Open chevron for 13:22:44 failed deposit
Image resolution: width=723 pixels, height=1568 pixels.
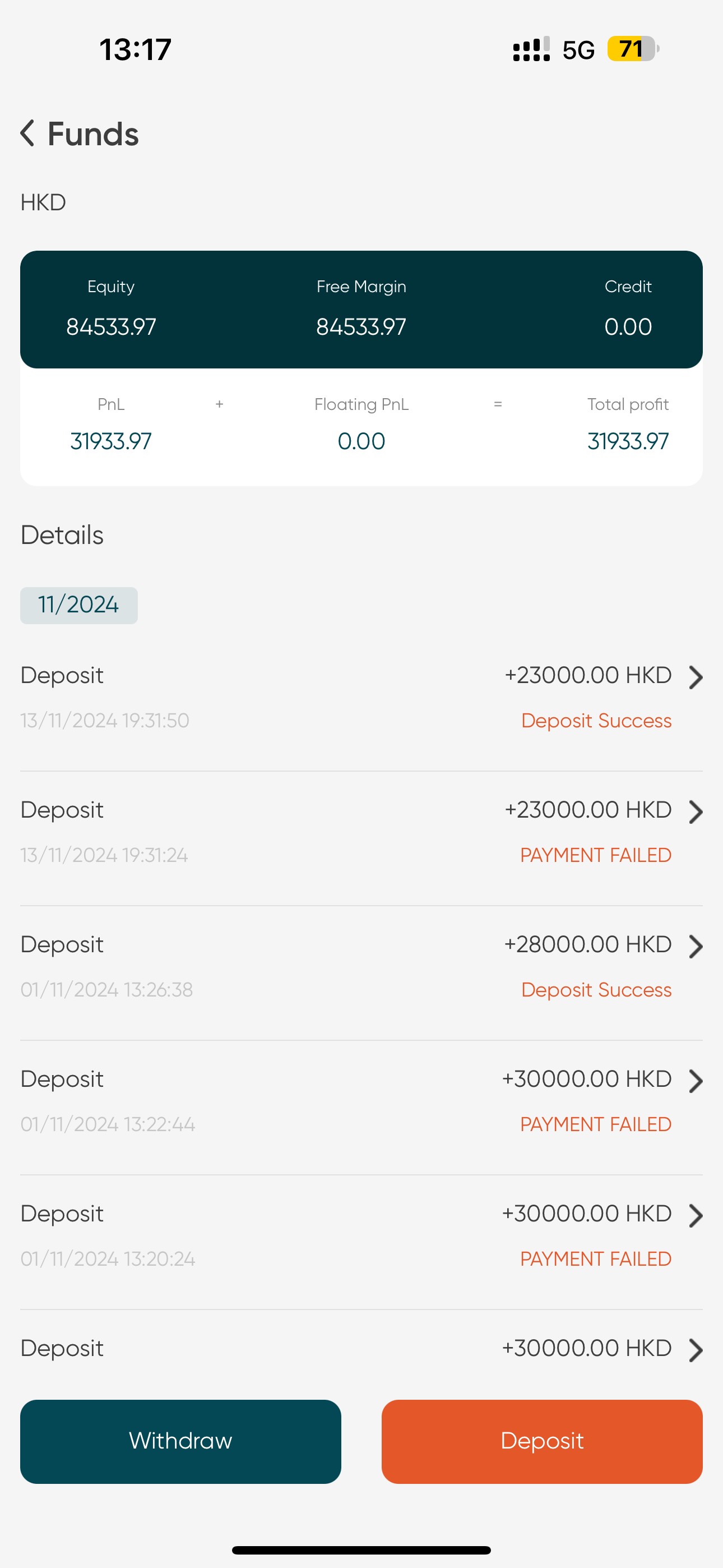(696, 1081)
